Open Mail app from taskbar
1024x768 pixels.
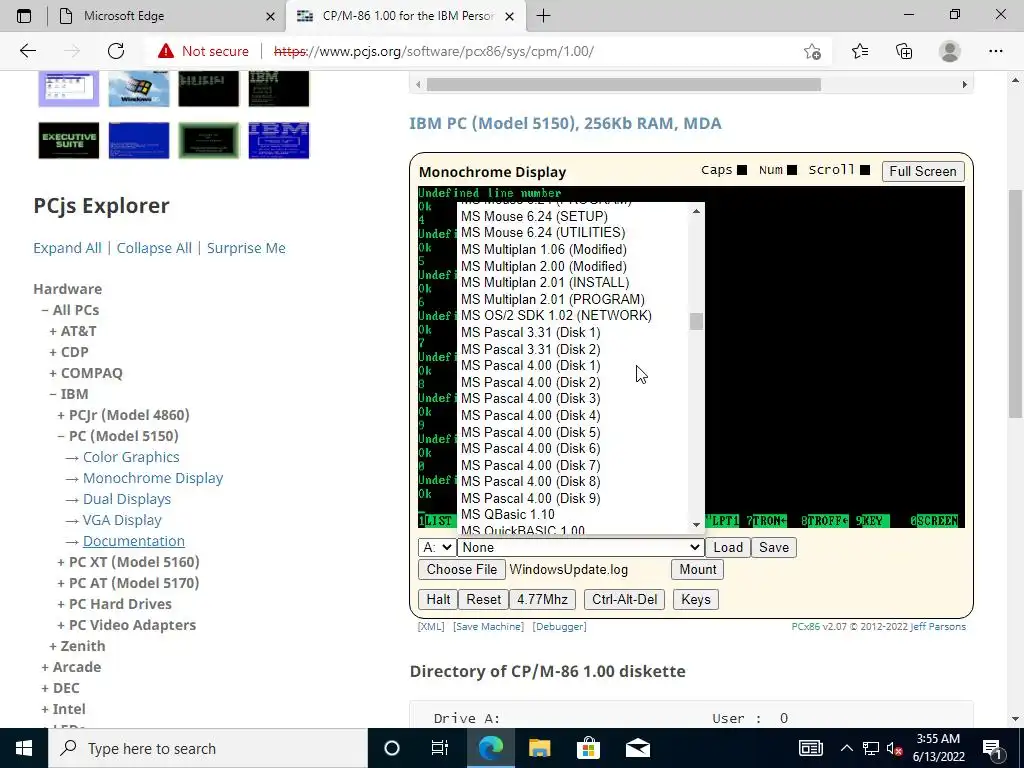pos(637,748)
